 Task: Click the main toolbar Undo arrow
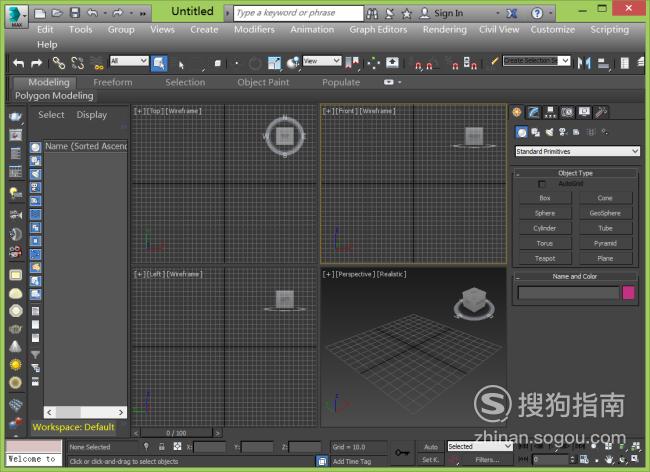[19, 63]
